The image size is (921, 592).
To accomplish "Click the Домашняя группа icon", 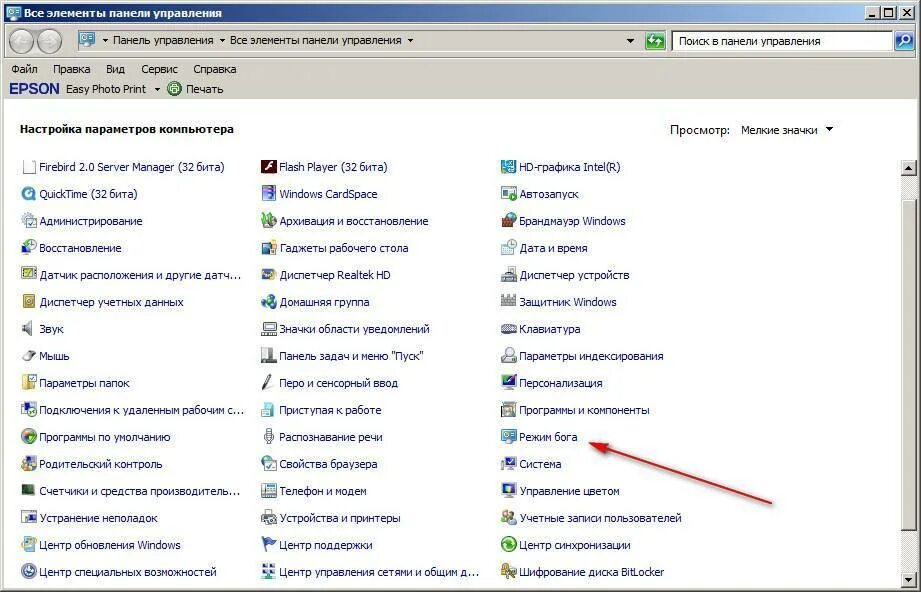I will pyautogui.click(x=268, y=302).
